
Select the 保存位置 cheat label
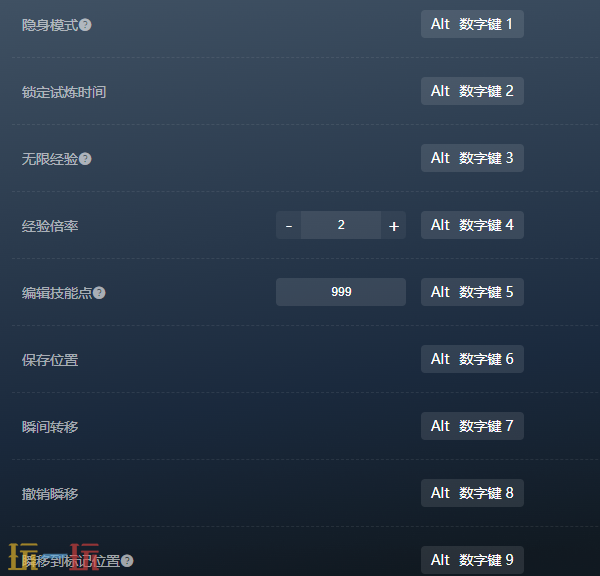point(50,360)
